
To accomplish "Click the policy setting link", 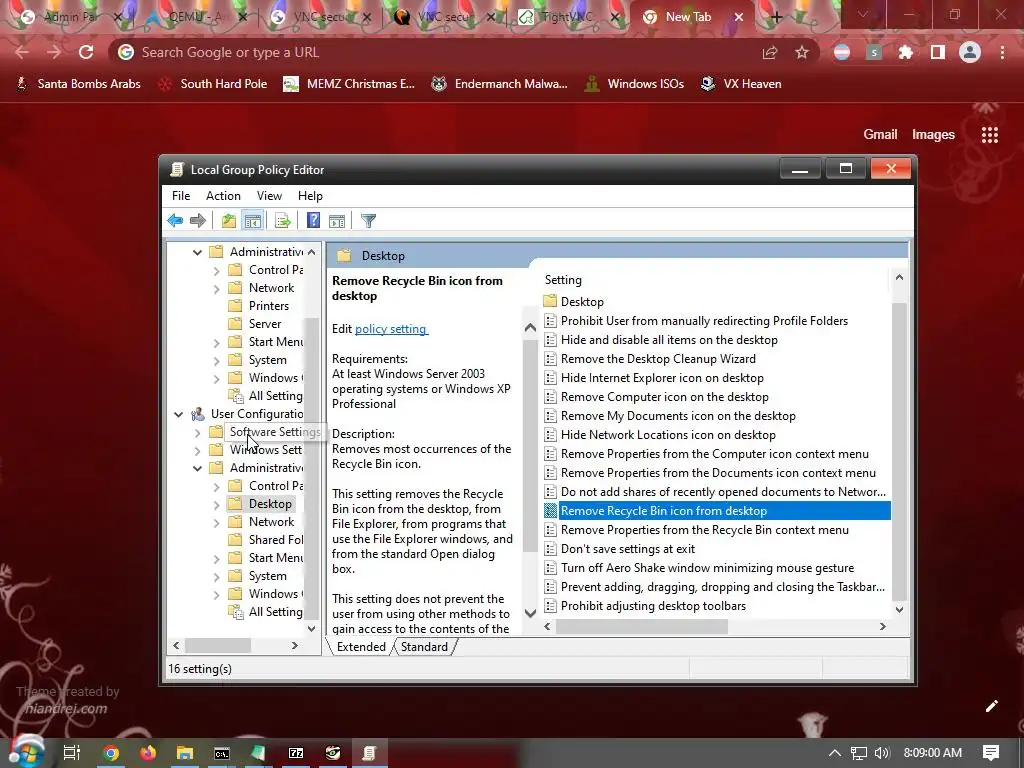I will click(391, 329).
